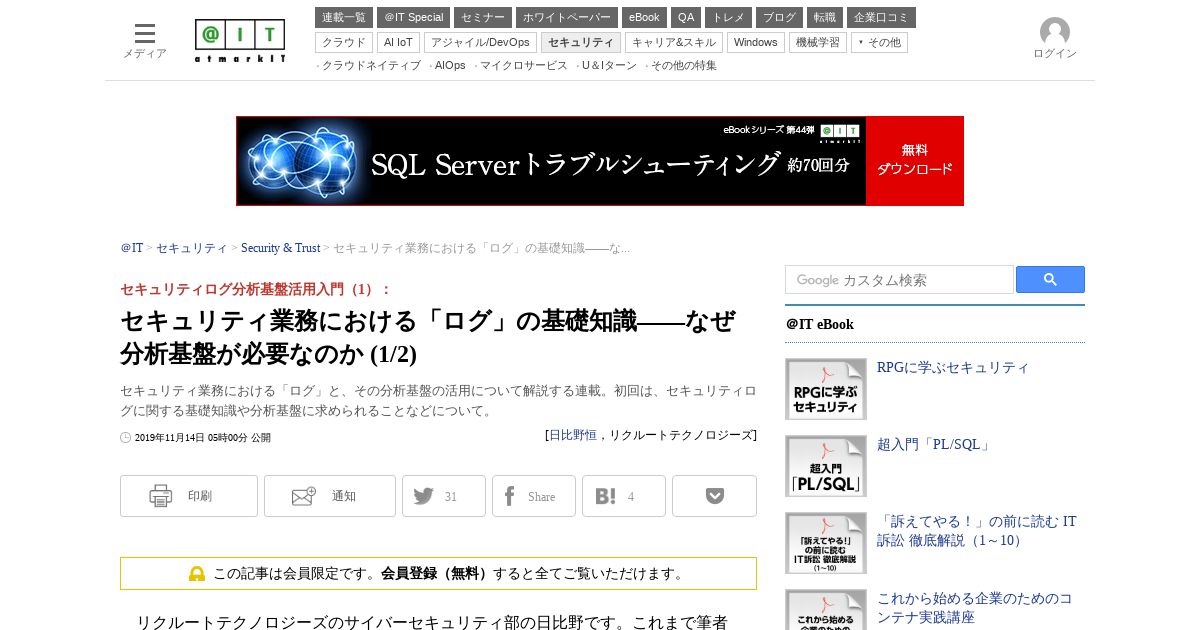Select the キャリア&スキル category
Viewport: 1200px width, 630px height.
click(674, 42)
